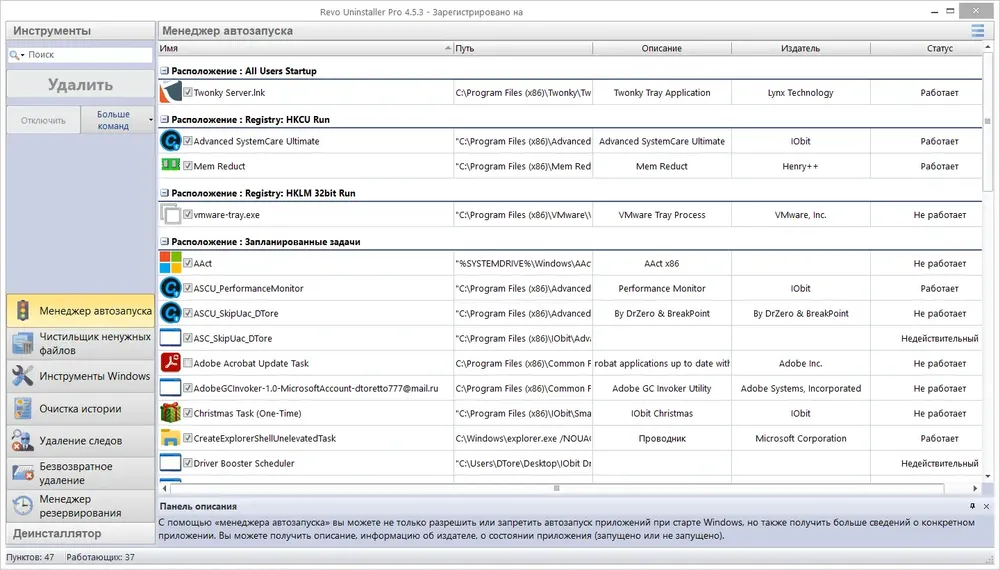Sort by Издатель column header

[800, 48]
